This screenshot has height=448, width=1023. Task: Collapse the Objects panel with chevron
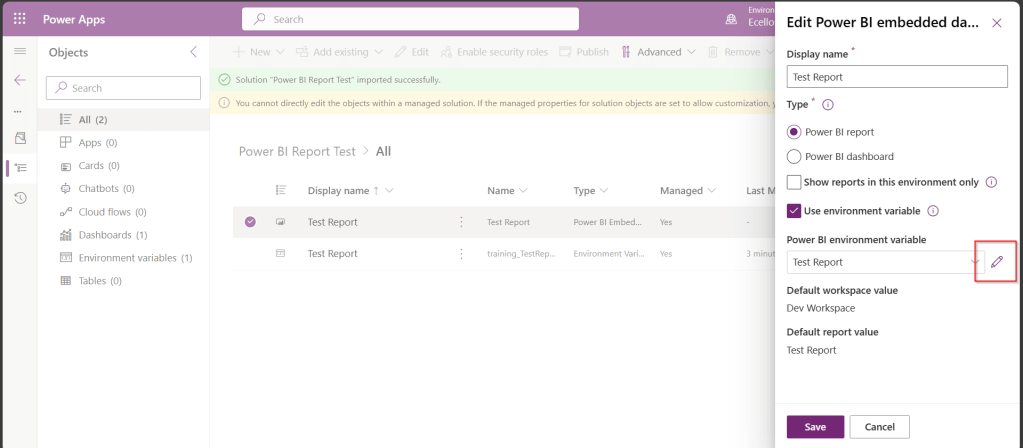pyautogui.click(x=193, y=52)
